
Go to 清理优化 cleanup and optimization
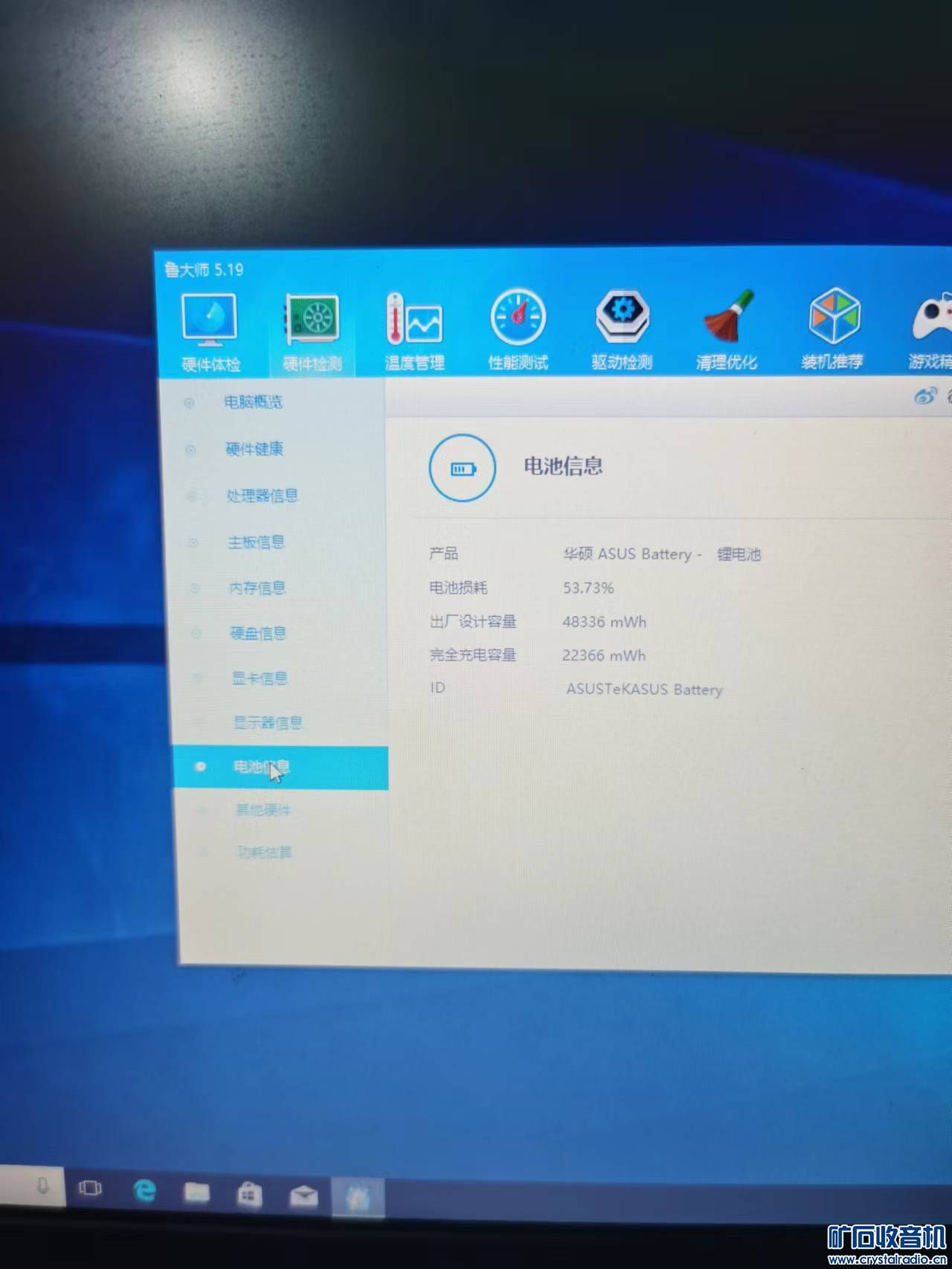click(x=726, y=330)
